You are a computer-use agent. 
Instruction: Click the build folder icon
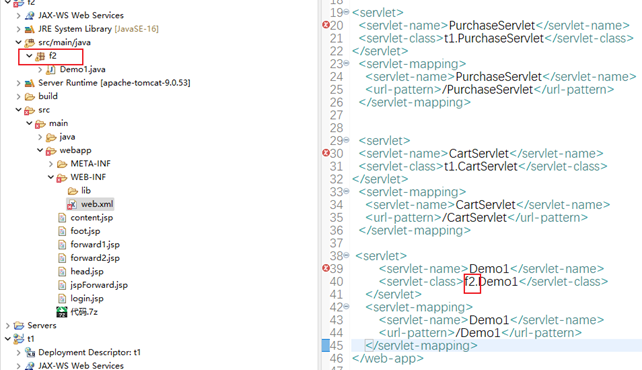tap(29, 97)
